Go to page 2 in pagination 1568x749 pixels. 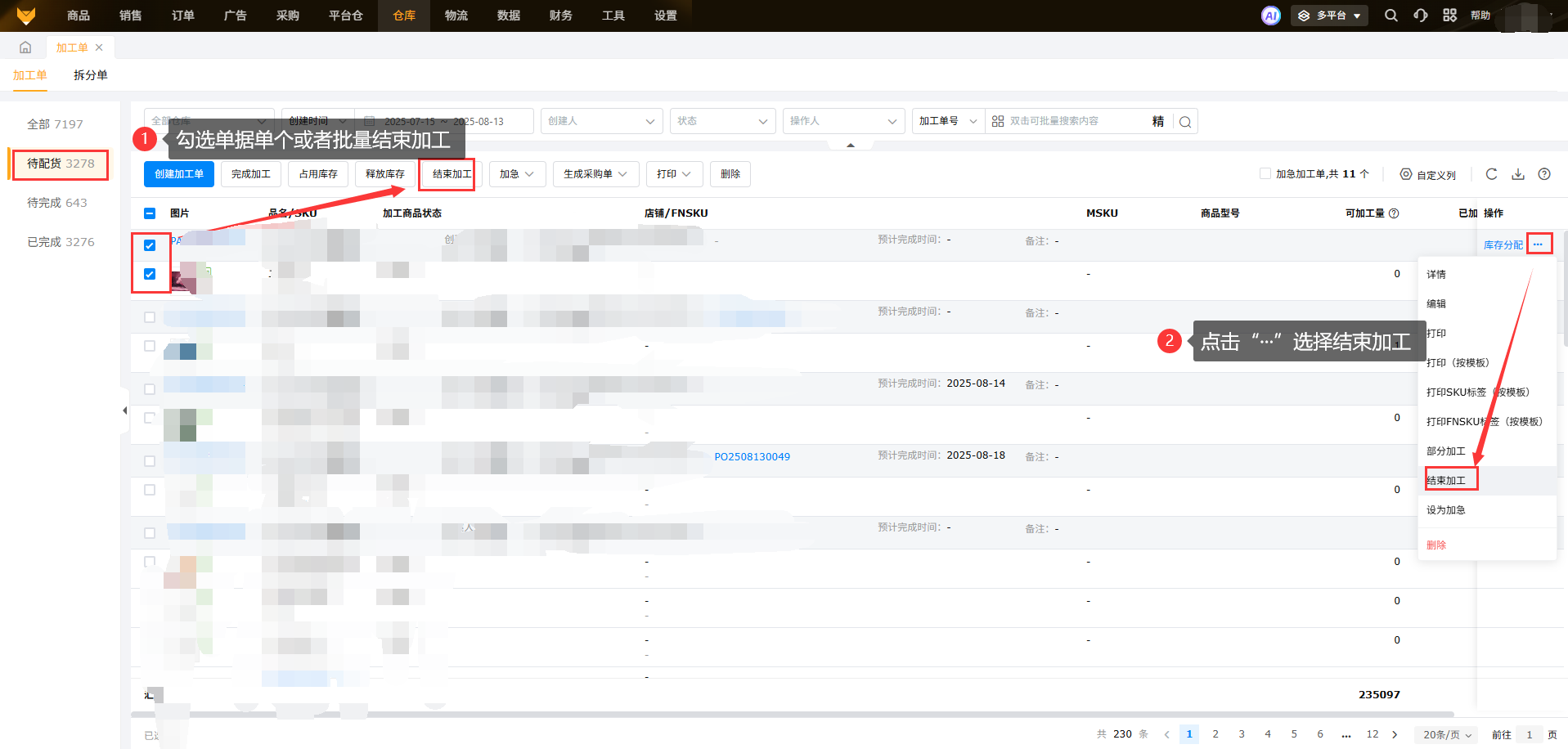pyautogui.click(x=1215, y=734)
